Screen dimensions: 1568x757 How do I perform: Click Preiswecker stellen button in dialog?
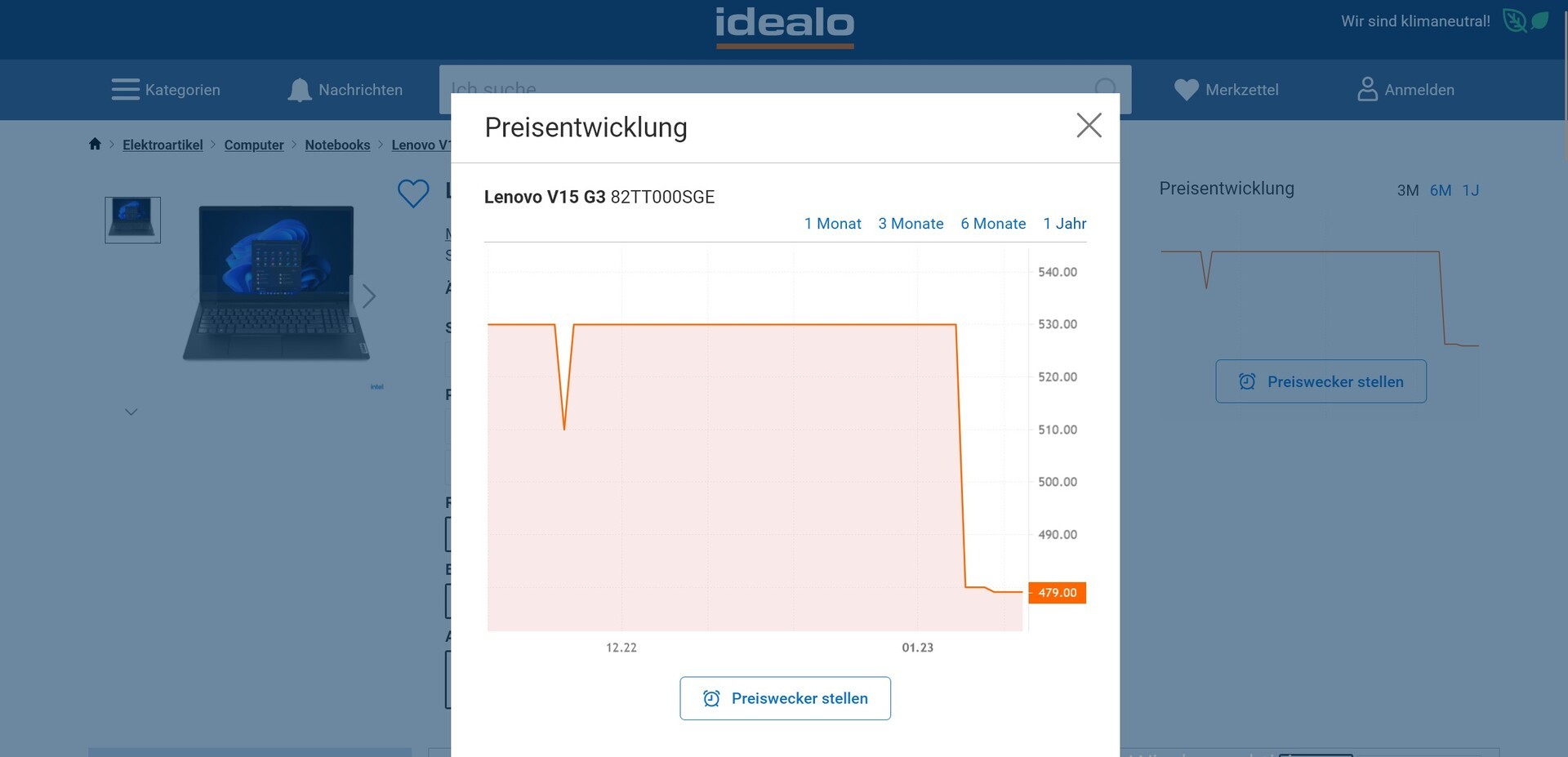tap(785, 698)
